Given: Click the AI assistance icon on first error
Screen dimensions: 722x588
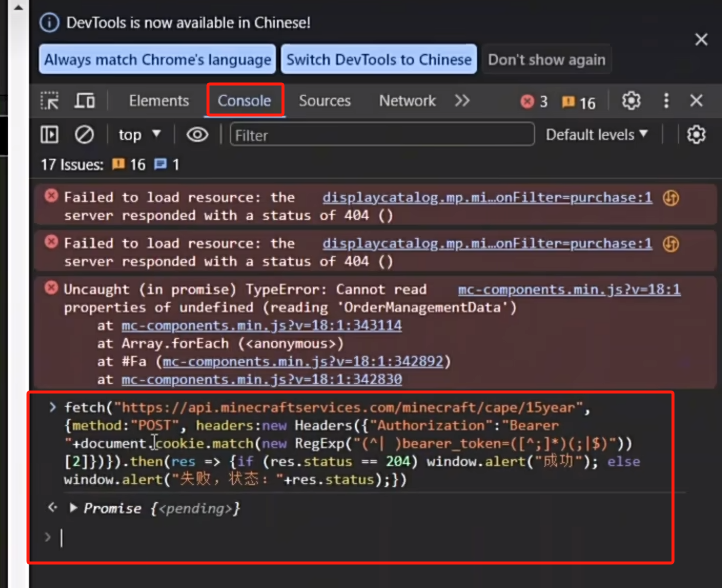Looking at the screenshot, I should point(671,198).
